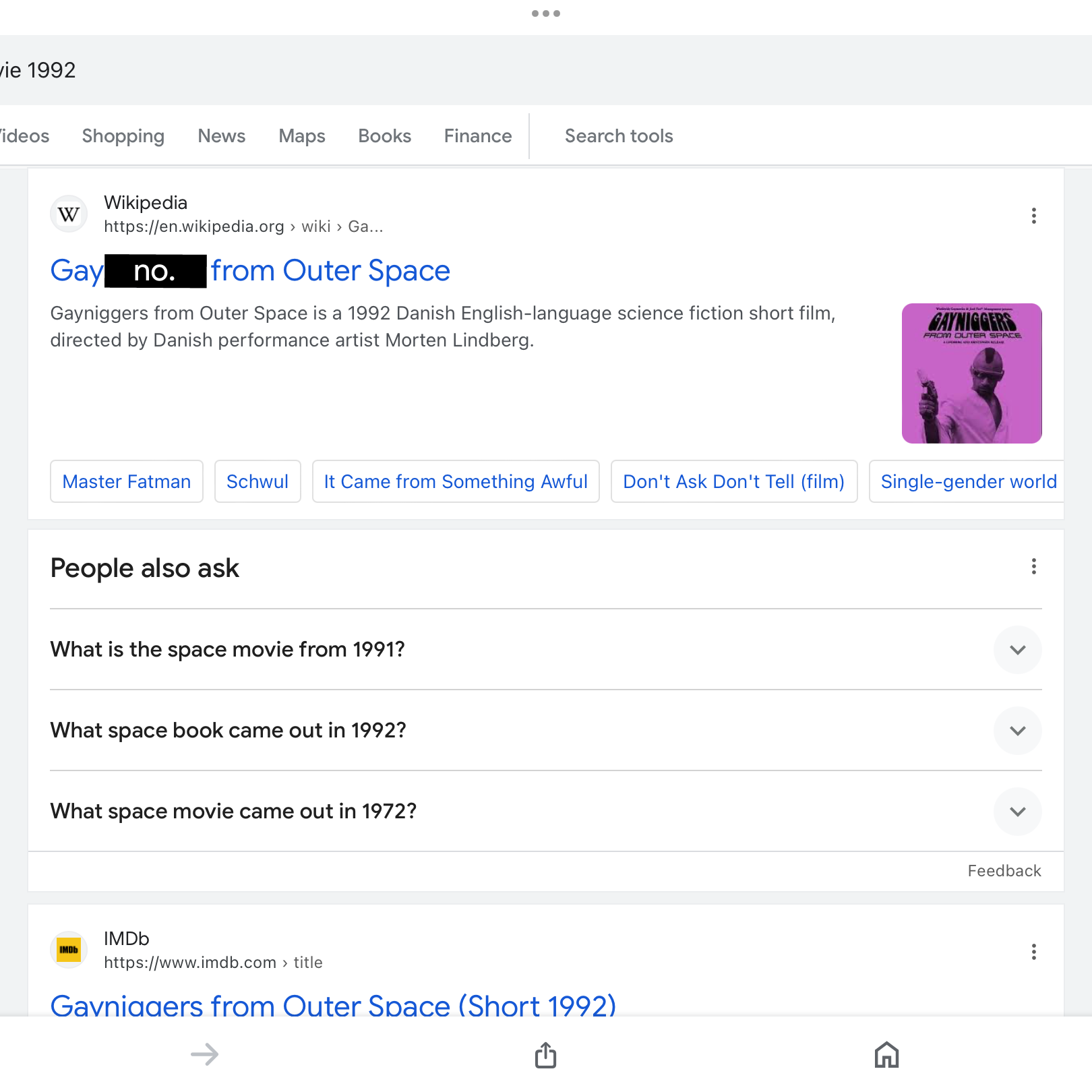Click the Feedback link
Image resolution: width=1092 pixels, height=1092 pixels.
(x=1004, y=871)
